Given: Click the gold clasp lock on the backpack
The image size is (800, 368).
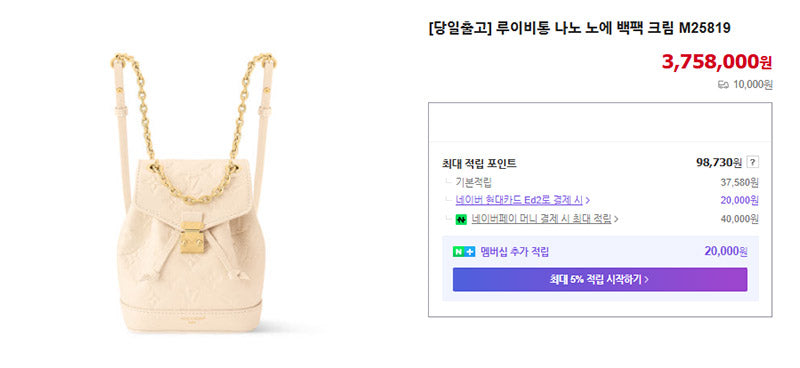Looking at the screenshot, I should point(192,237).
